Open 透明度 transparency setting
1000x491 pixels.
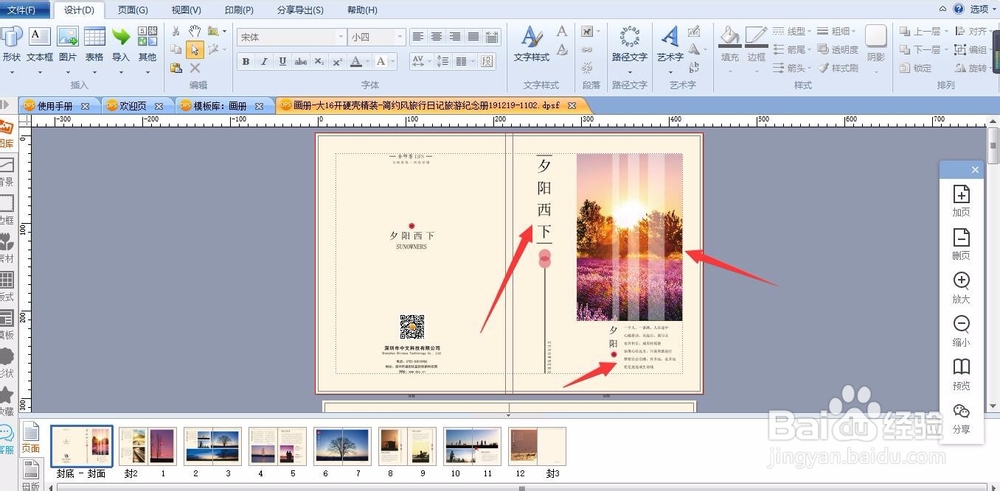click(839, 49)
